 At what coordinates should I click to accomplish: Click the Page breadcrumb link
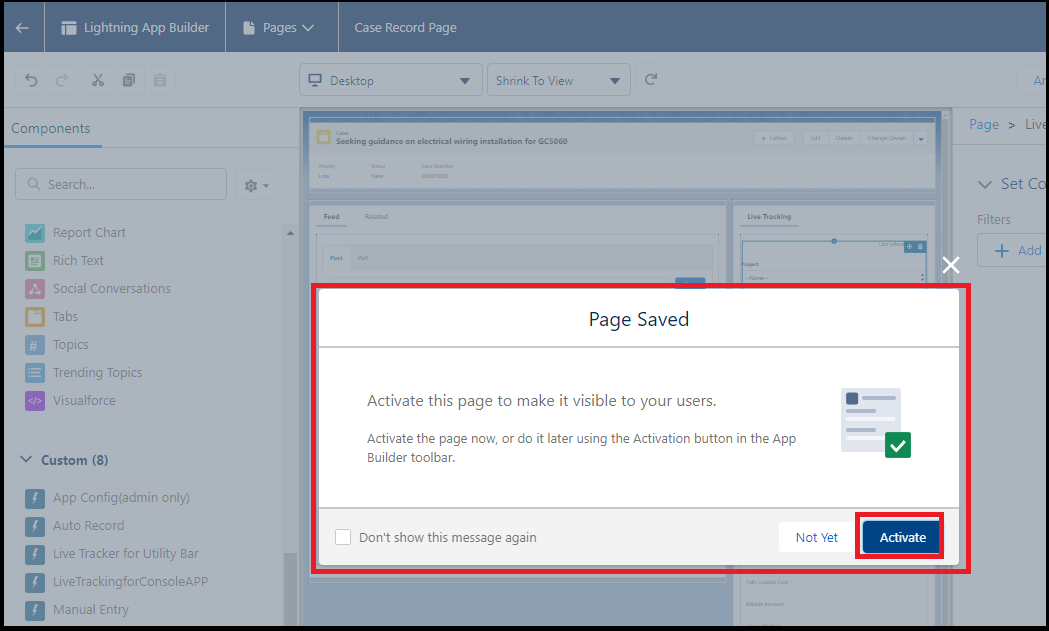pyautogui.click(x=983, y=124)
